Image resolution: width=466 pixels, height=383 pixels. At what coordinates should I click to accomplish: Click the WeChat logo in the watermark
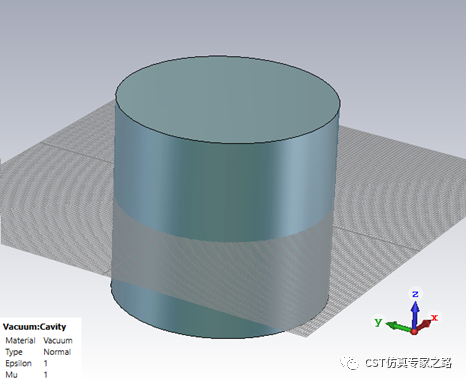[349, 362]
